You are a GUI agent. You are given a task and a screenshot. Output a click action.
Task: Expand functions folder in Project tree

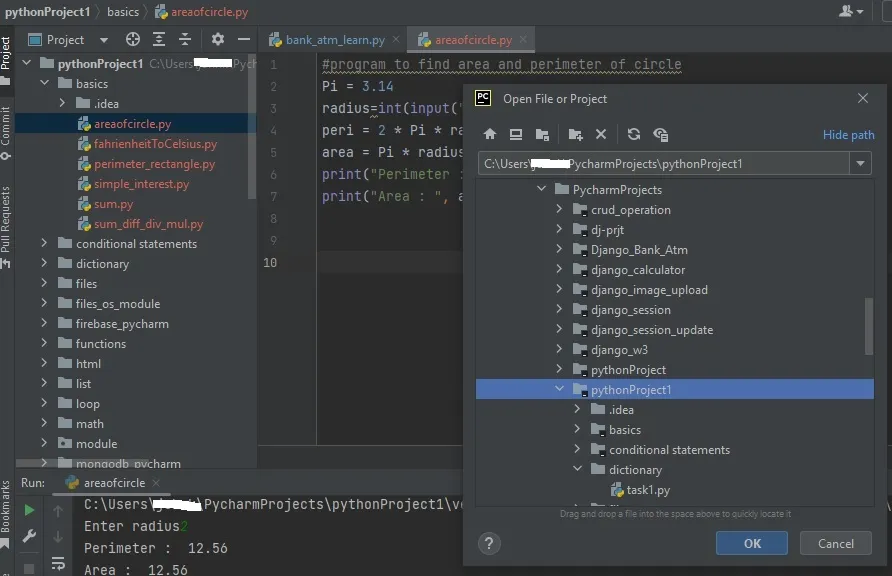pos(44,343)
